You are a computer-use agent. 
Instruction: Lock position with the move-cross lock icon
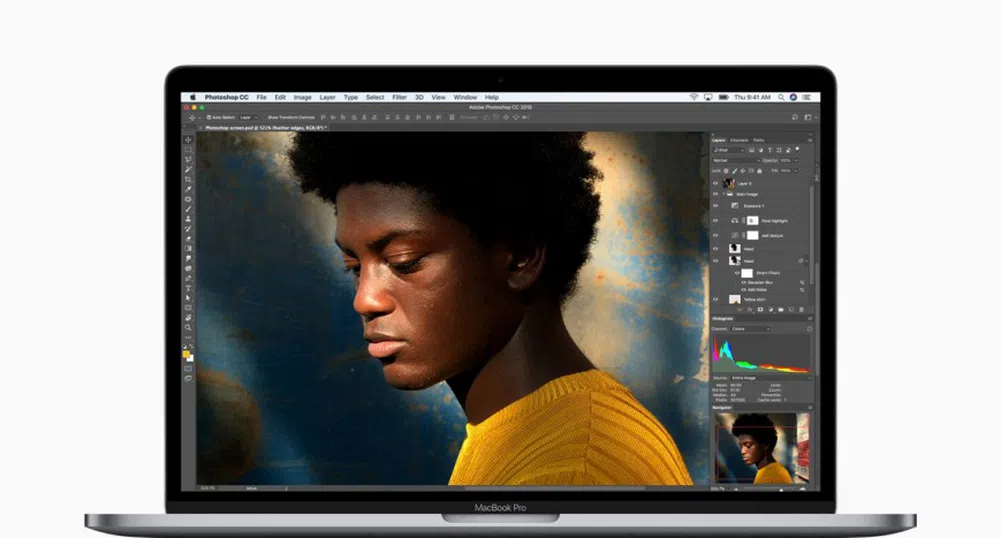[742, 170]
